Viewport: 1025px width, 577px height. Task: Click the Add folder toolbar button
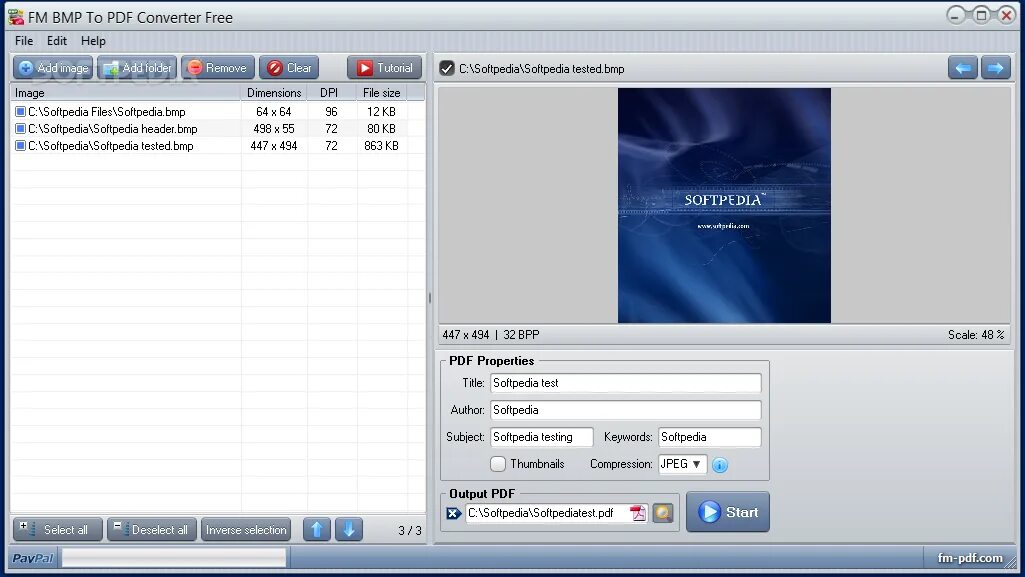137,68
